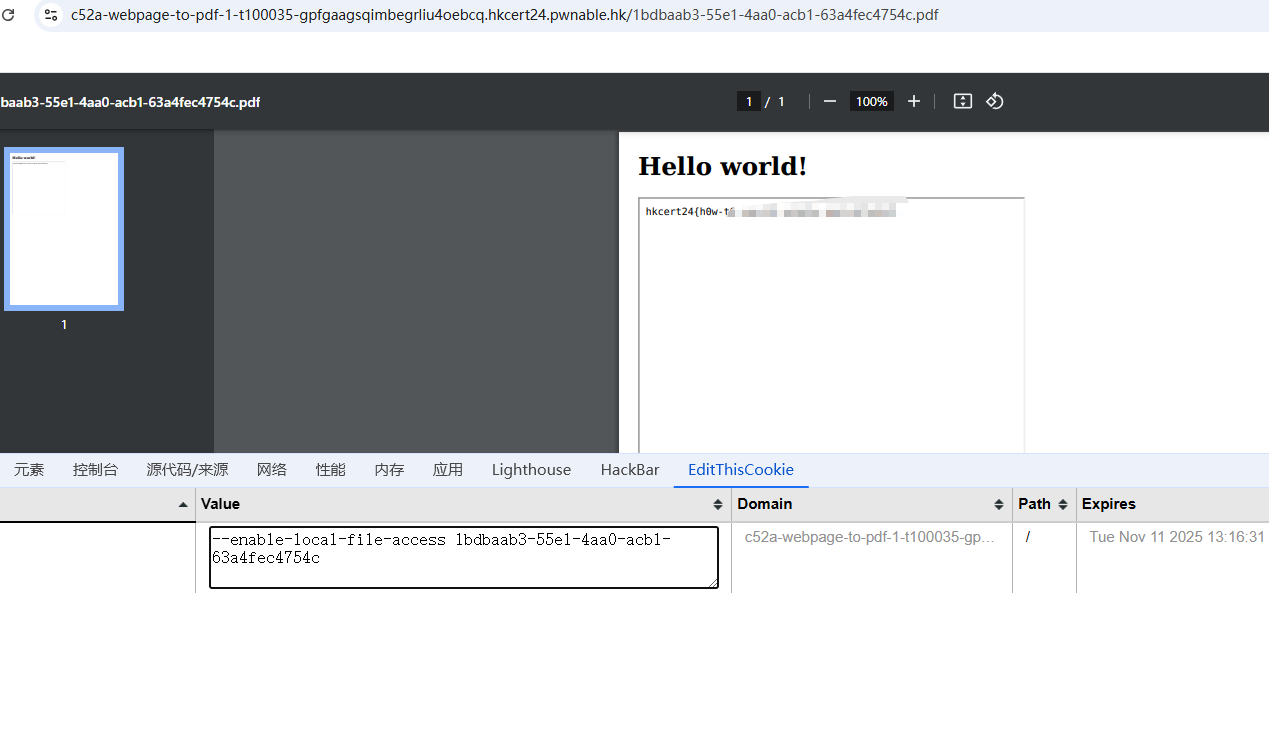Sort cookies by Domain column arrows
Screen dimensions: 1269x732
pos(998,504)
